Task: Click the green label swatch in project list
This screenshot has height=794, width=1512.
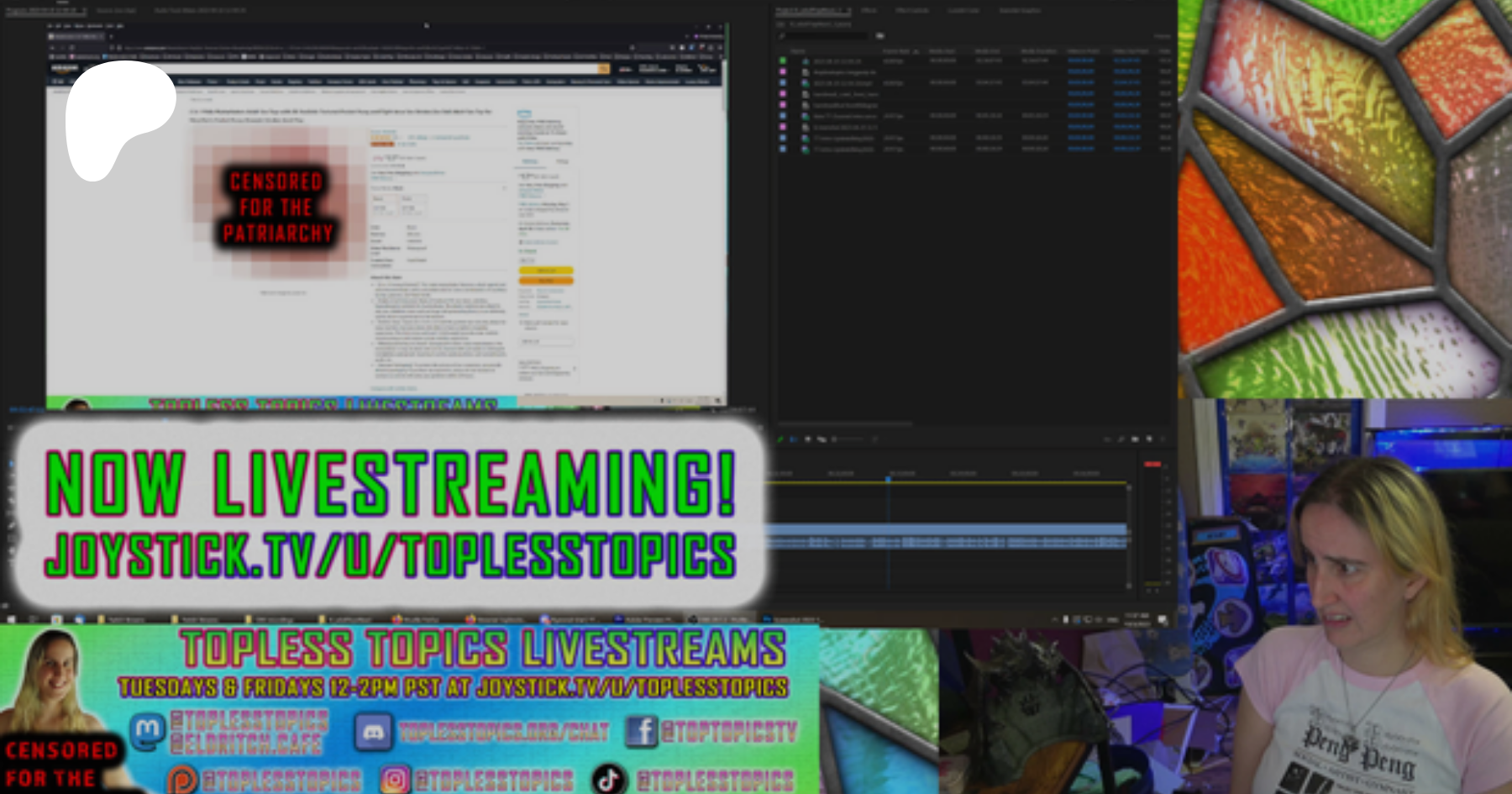Action: [x=783, y=61]
